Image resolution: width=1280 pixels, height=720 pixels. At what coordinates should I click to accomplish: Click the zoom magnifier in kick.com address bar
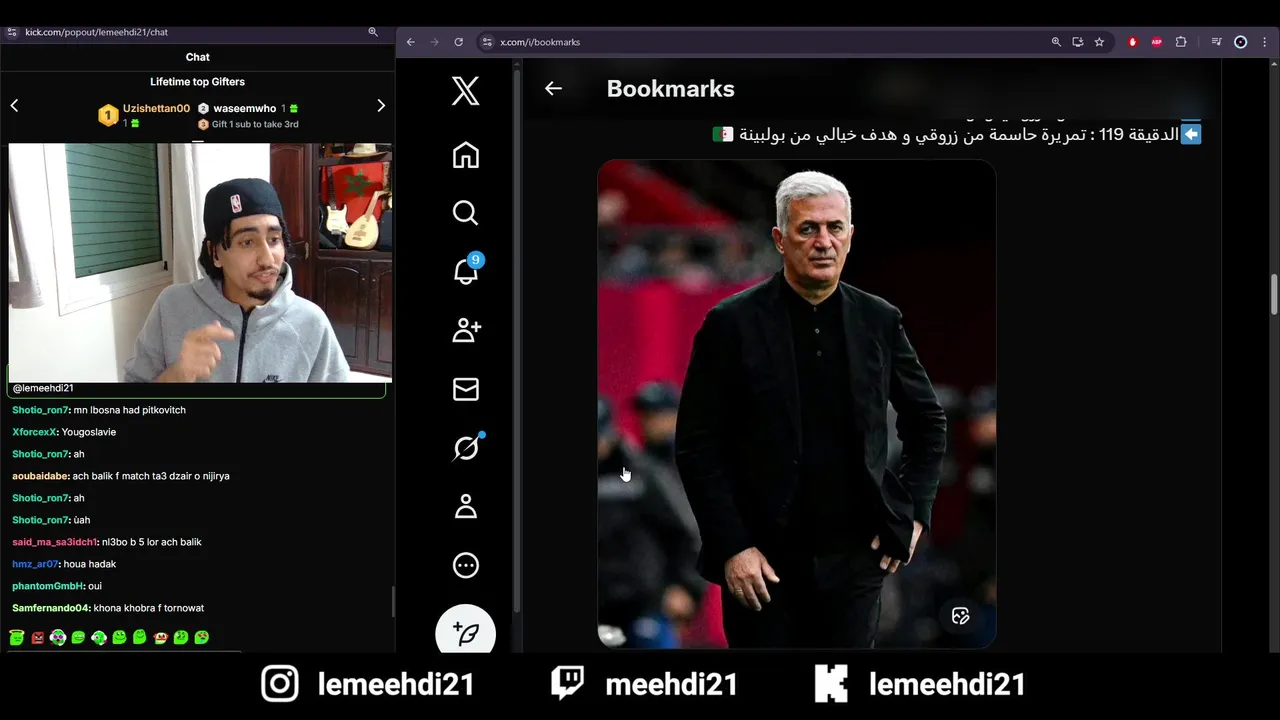pos(373,32)
